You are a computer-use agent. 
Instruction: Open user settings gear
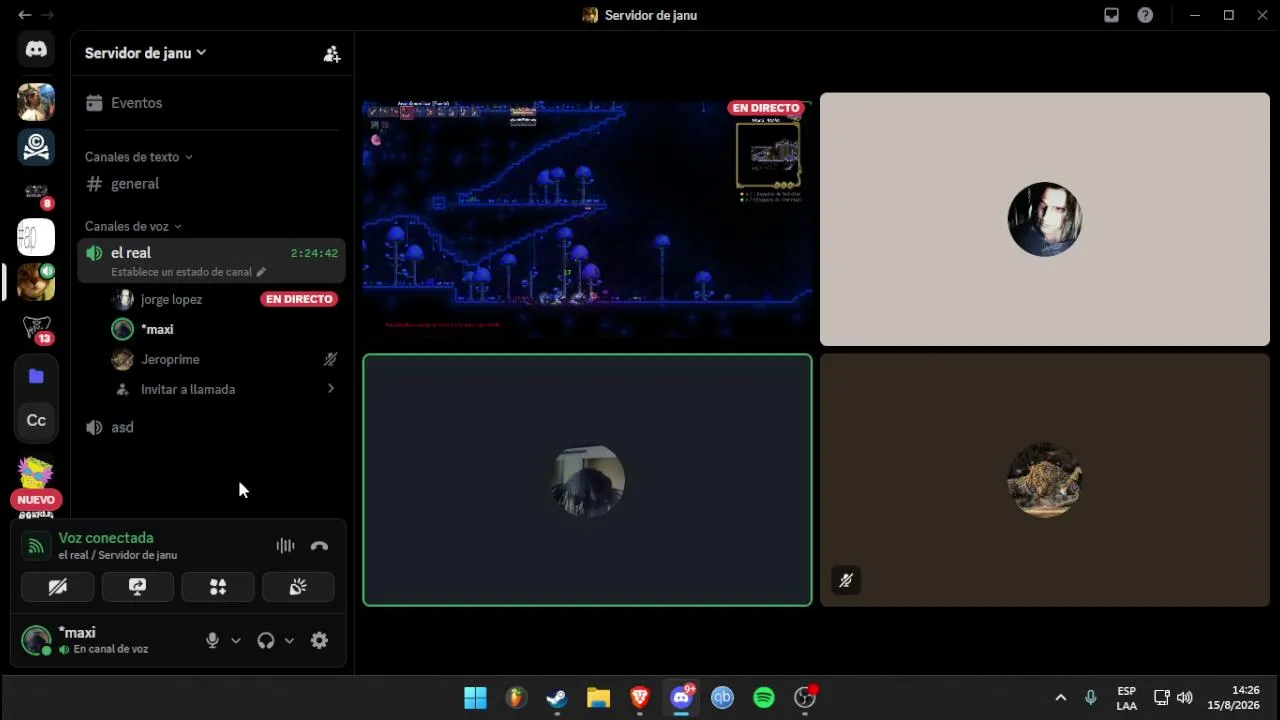[x=319, y=641]
